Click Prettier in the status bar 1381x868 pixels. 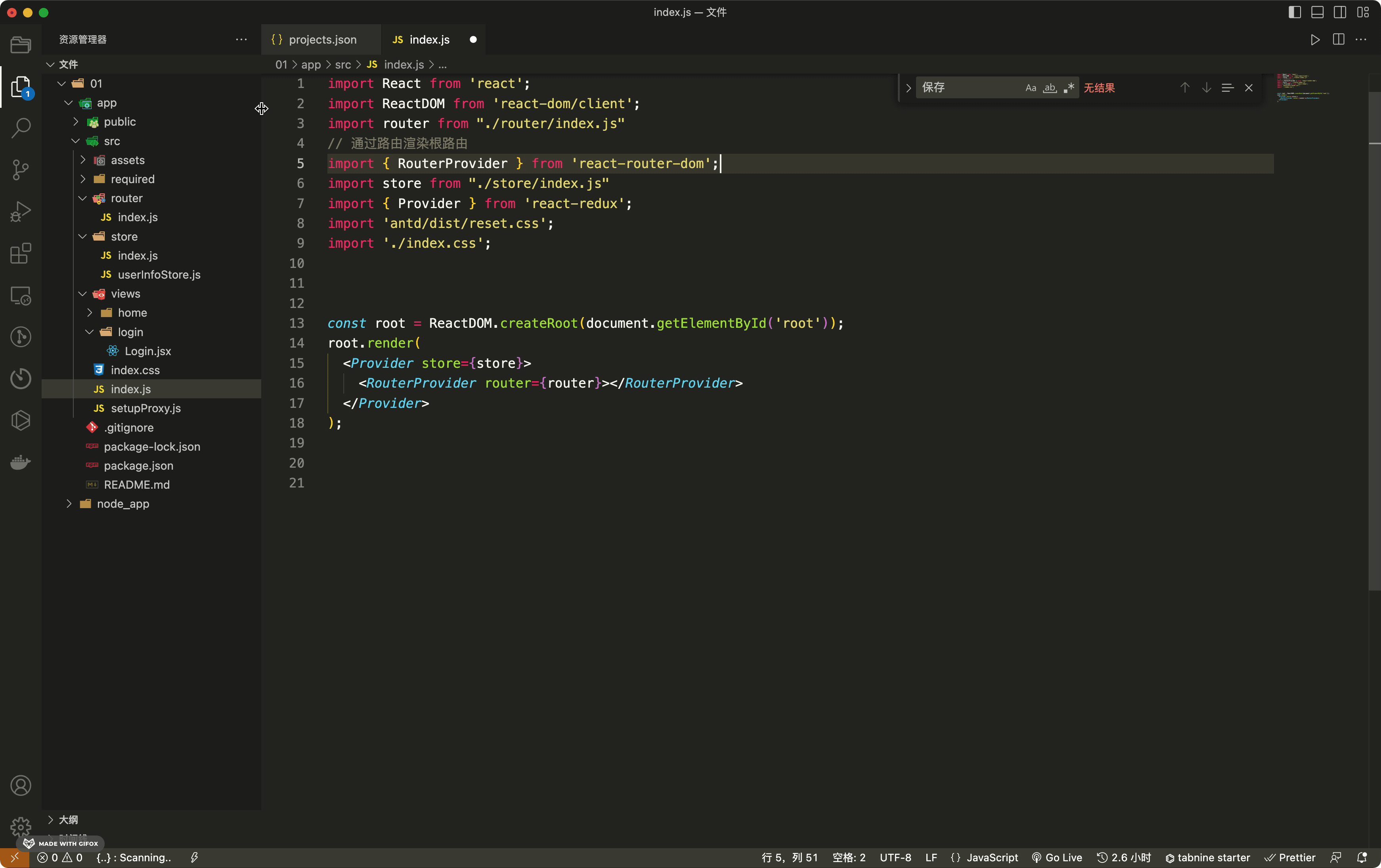[1290, 857]
